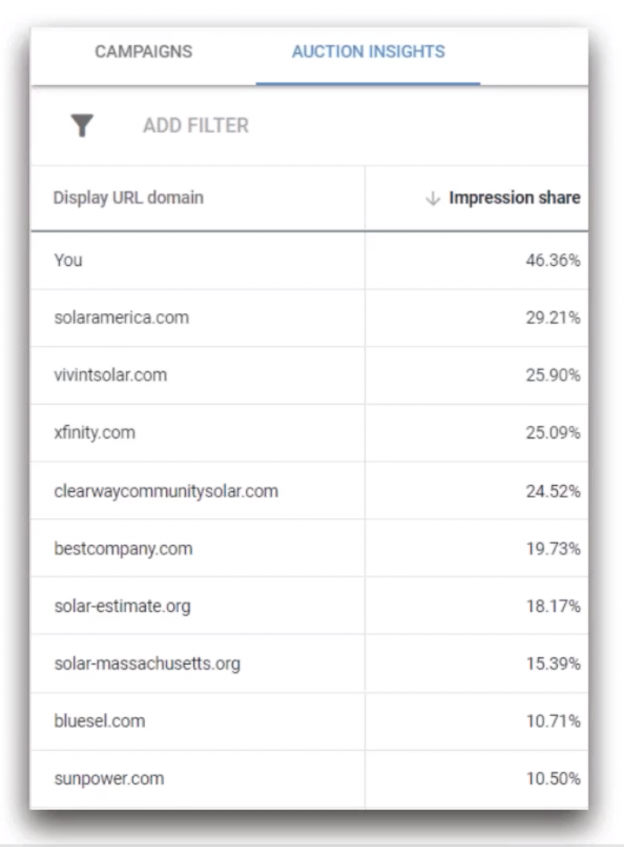Click the sort arrow beside Impression share
Viewport: 624px width, 847px height.
pos(433,198)
